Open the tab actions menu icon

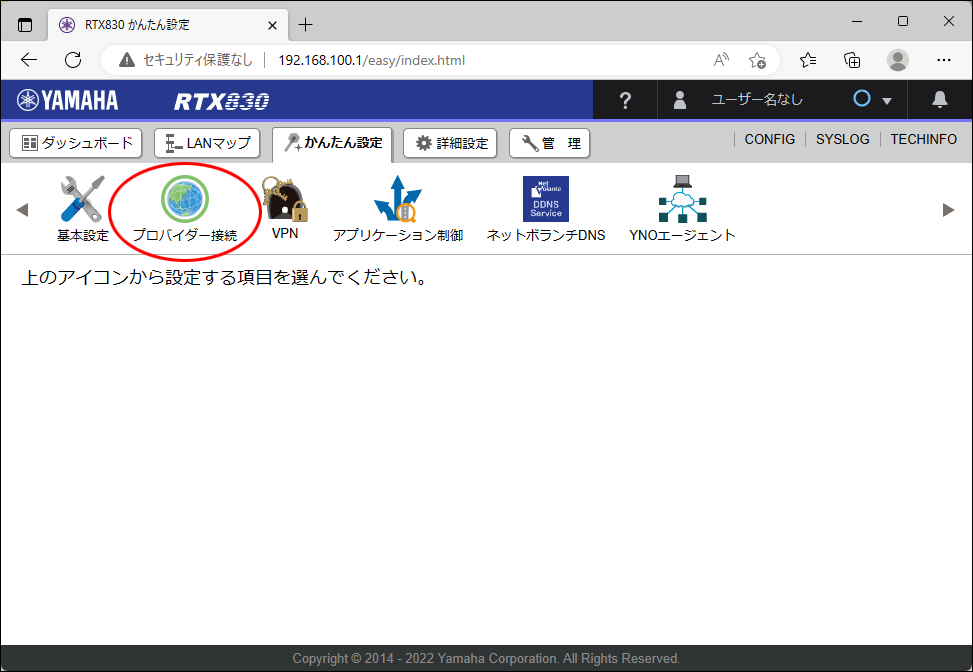point(25,25)
